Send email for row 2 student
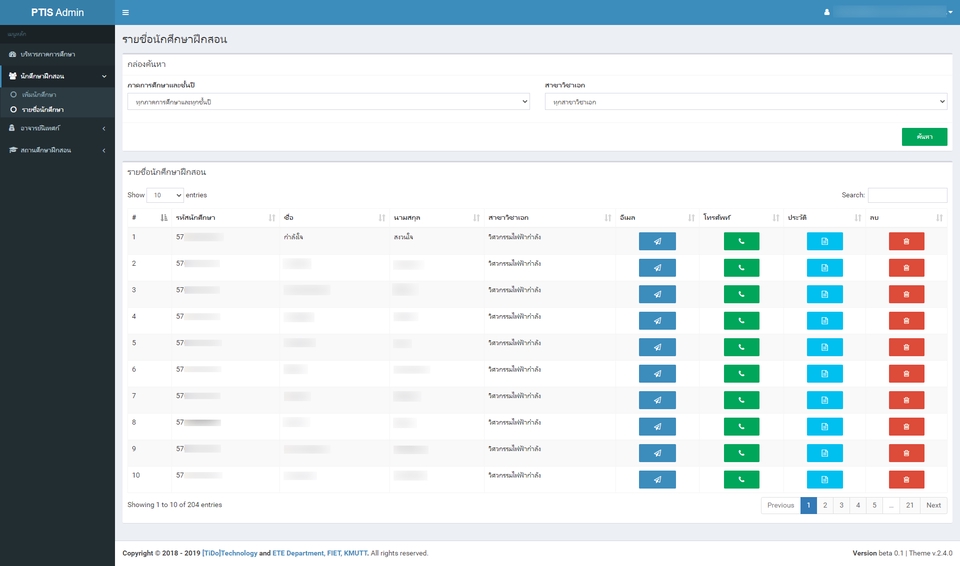 (657, 268)
